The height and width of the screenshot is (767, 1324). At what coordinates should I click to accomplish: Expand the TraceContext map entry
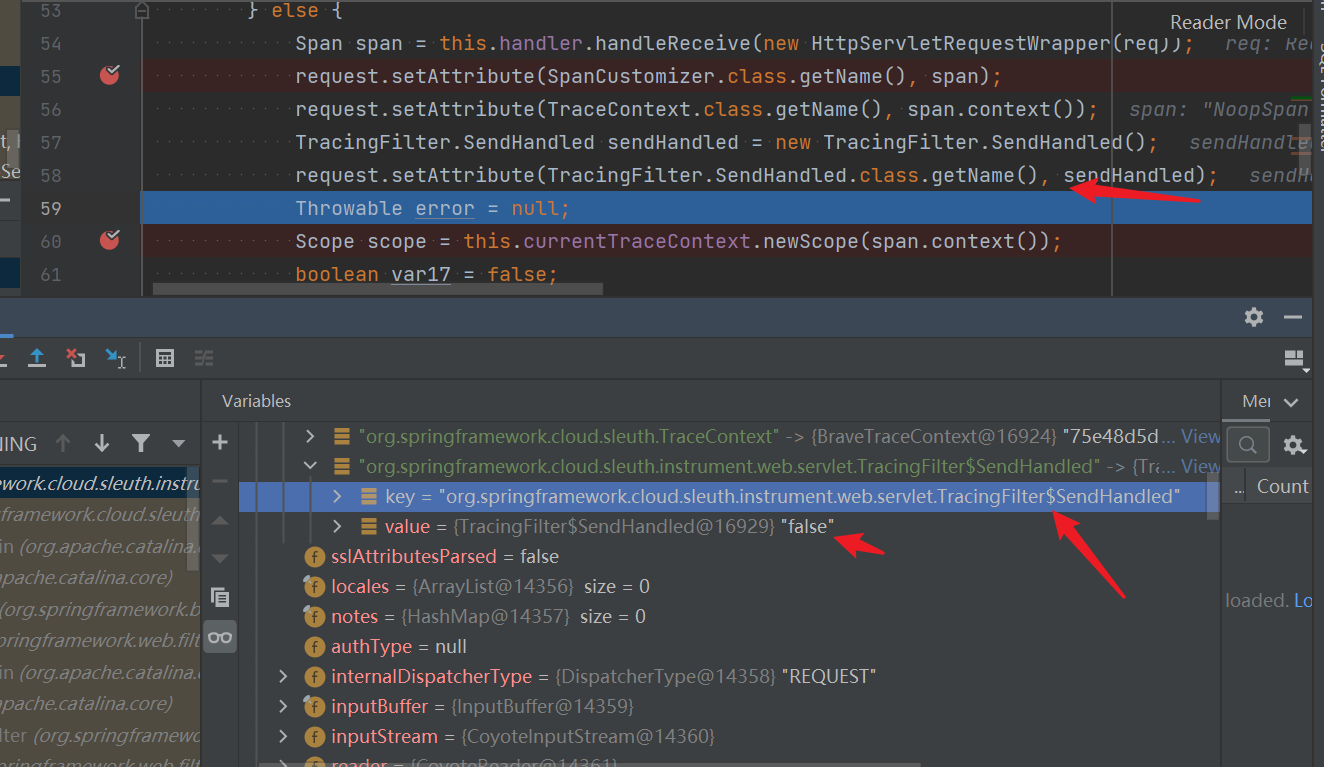pyautogui.click(x=310, y=436)
